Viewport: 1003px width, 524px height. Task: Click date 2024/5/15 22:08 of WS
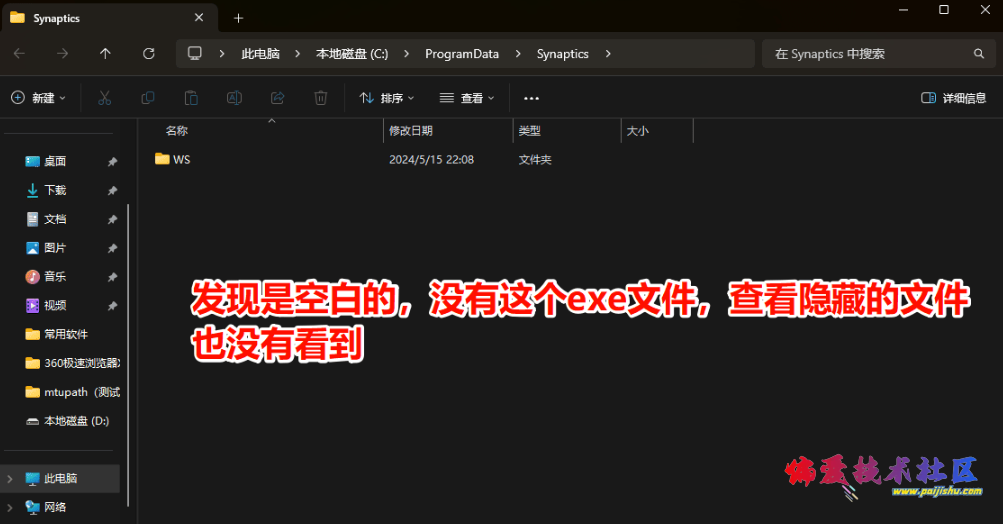(x=431, y=159)
